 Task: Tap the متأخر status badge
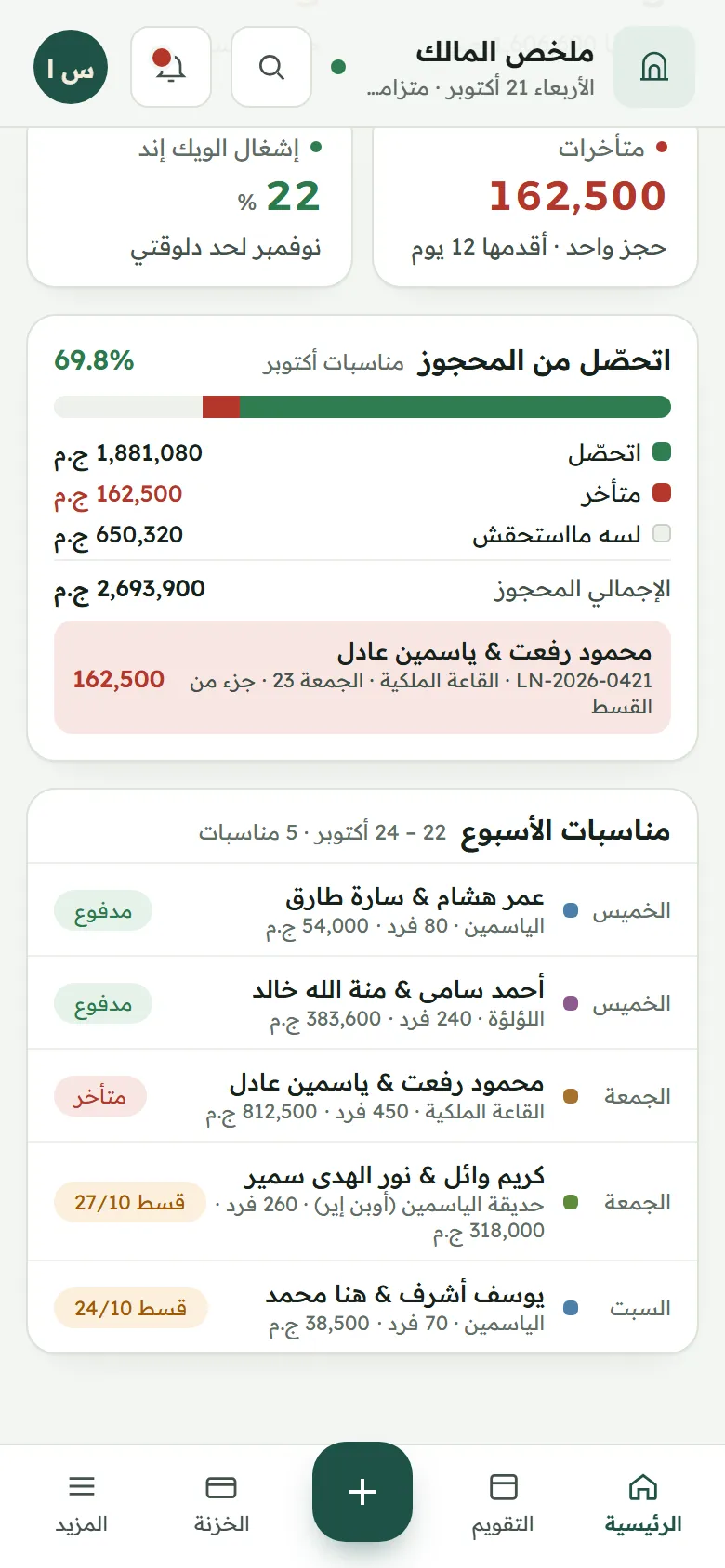pyautogui.click(x=100, y=1096)
